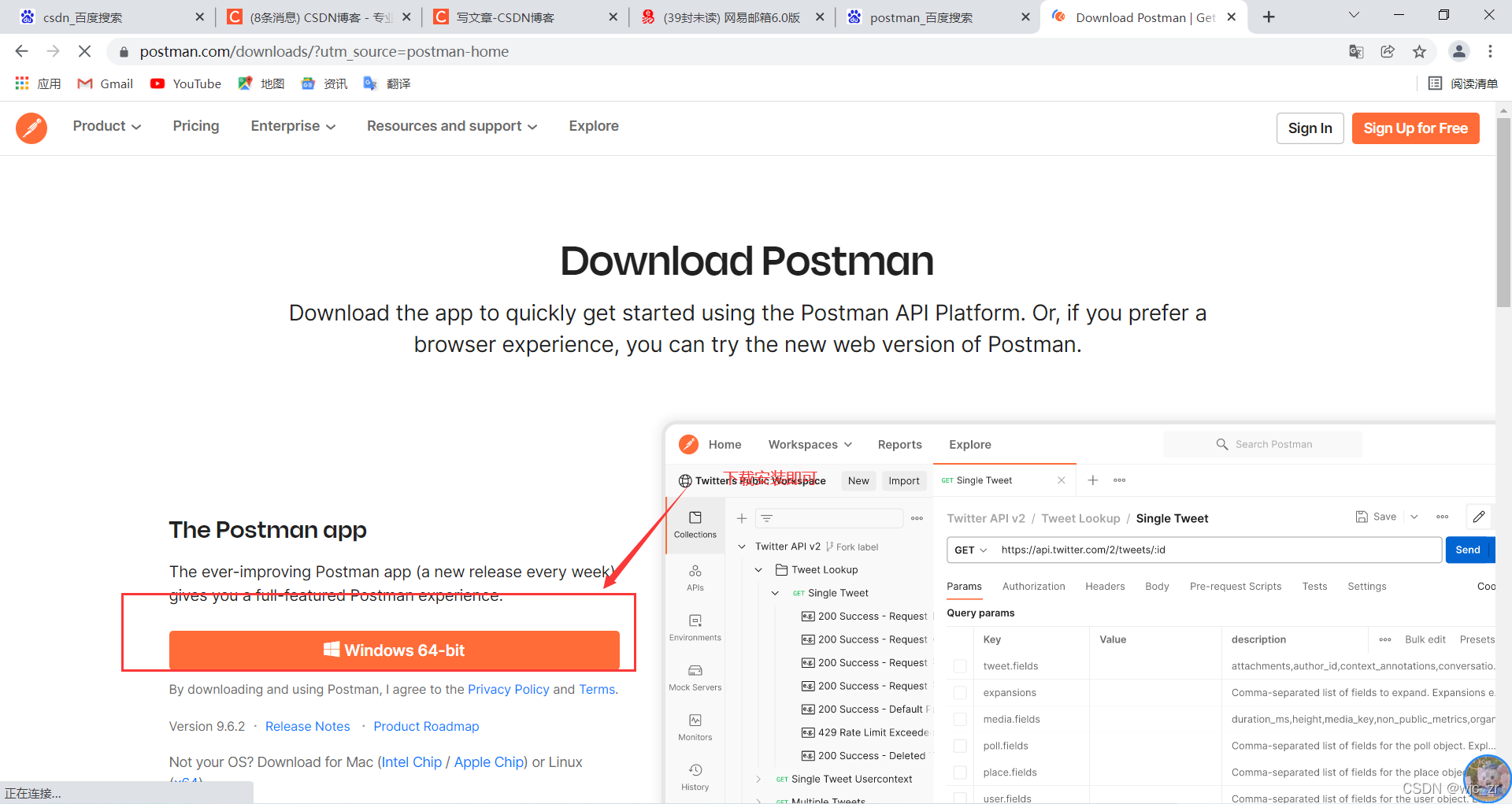Open Chrome profile avatar icon
This screenshot has width=1512, height=804.
[1458, 51]
